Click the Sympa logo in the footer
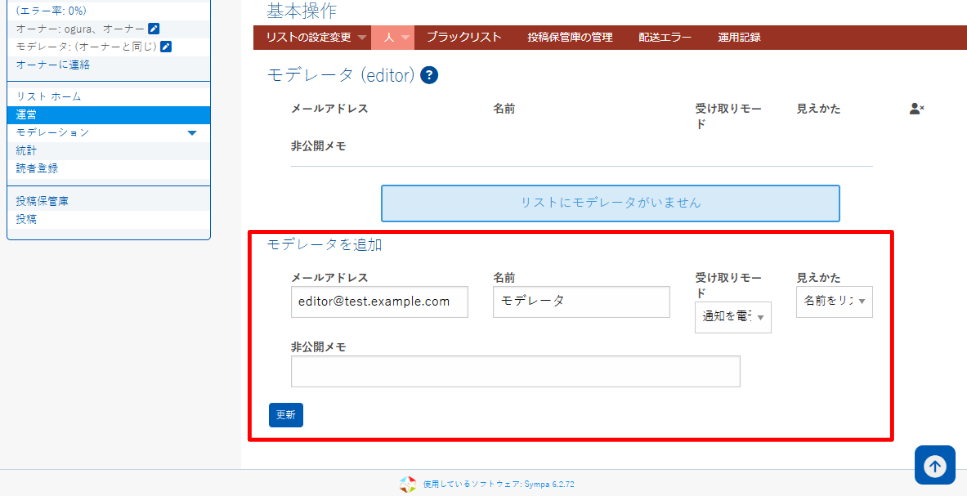 408,484
